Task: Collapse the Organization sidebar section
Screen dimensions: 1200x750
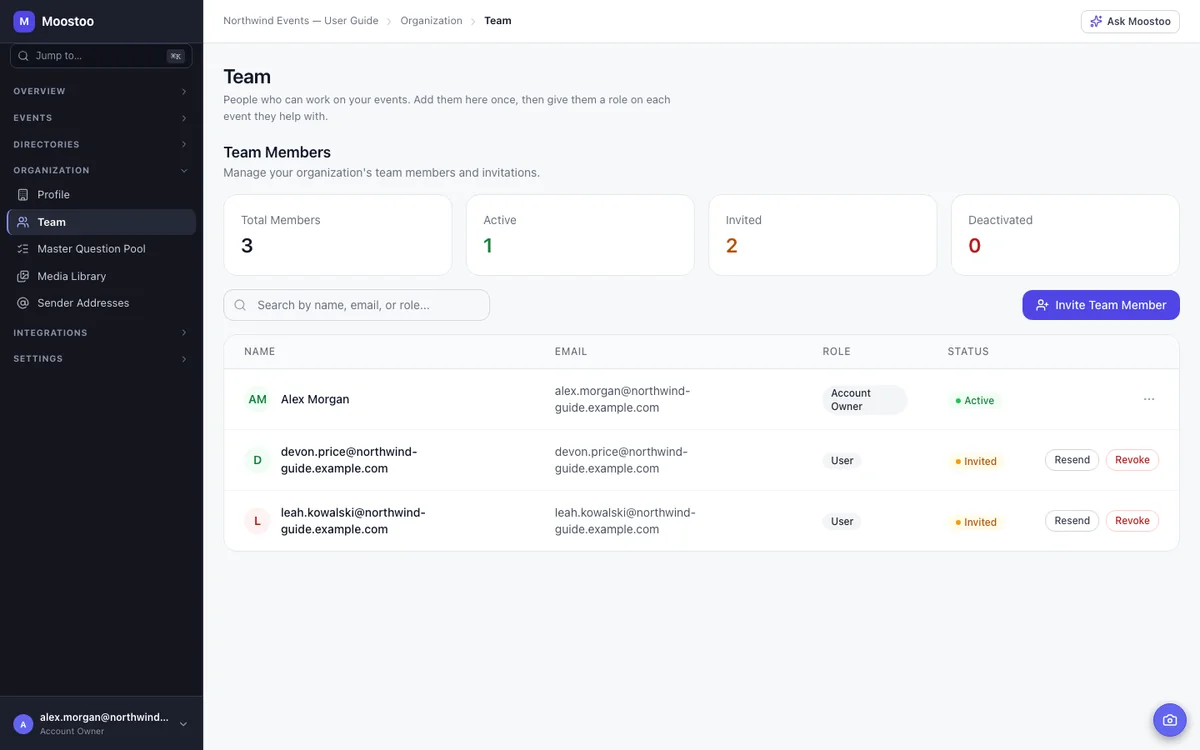Action: click(x=101, y=171)
